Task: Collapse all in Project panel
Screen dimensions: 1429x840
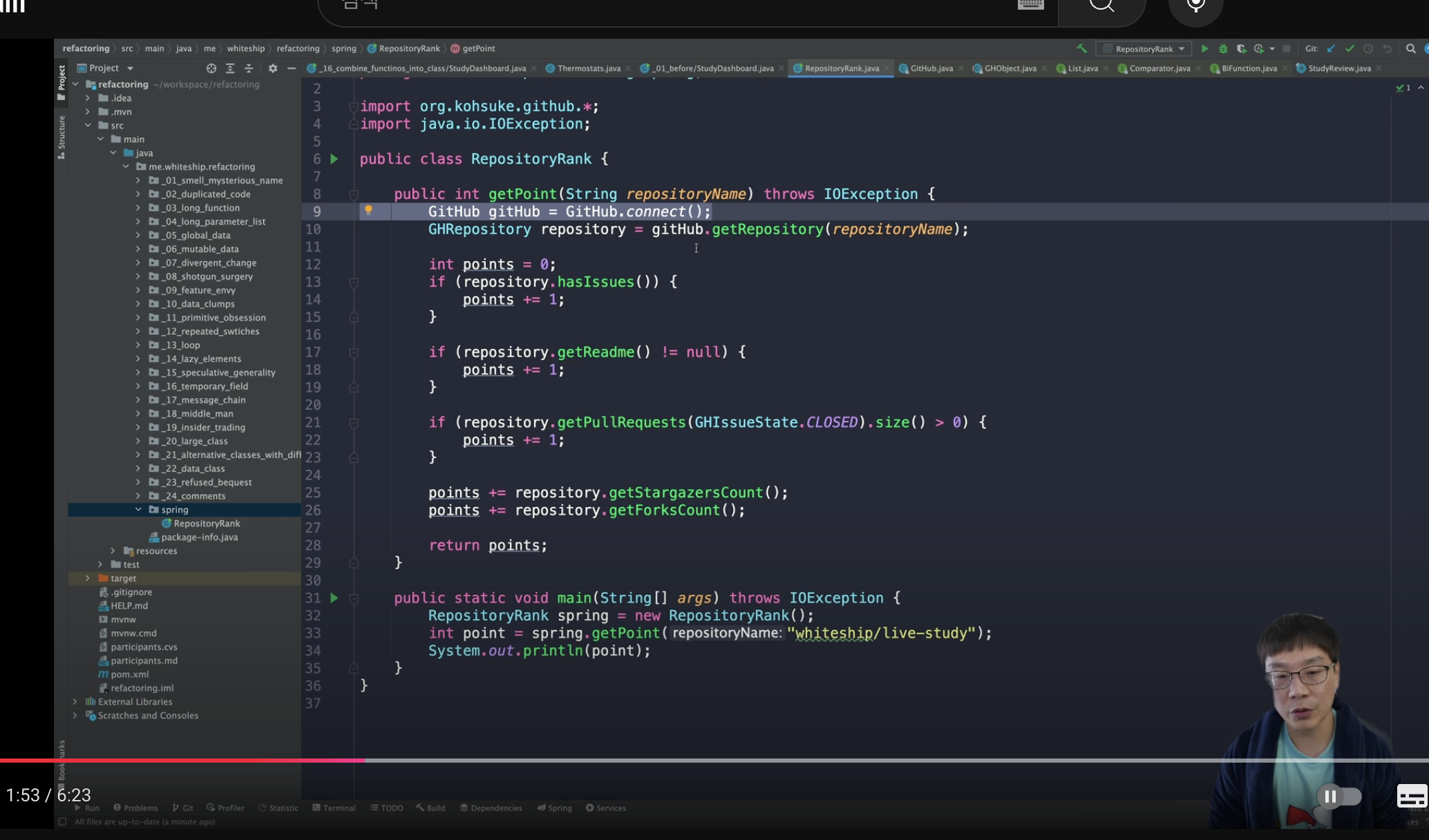Action: click(249, 68)
